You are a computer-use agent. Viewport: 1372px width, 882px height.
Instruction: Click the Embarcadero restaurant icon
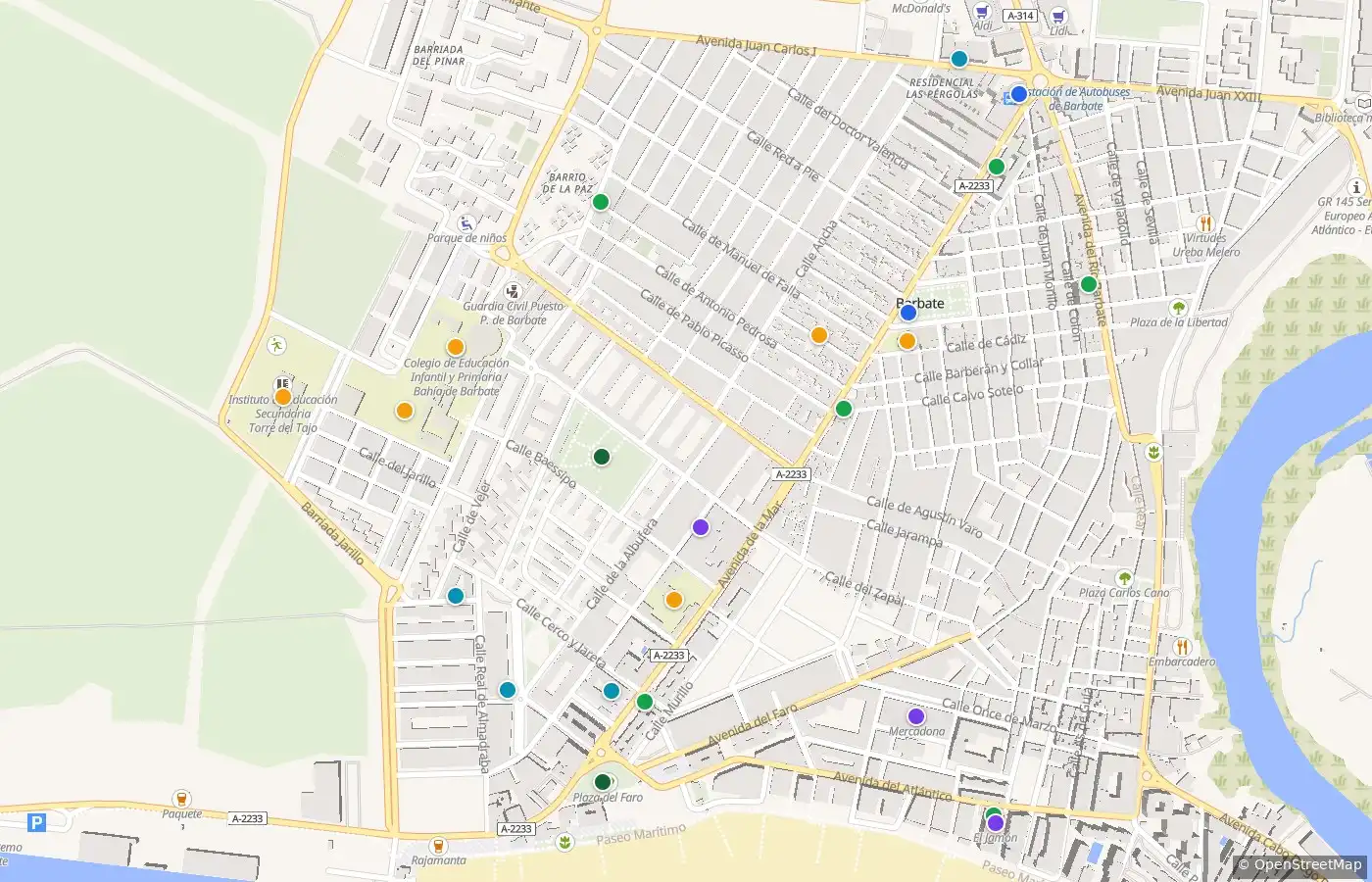point(1182,647)
